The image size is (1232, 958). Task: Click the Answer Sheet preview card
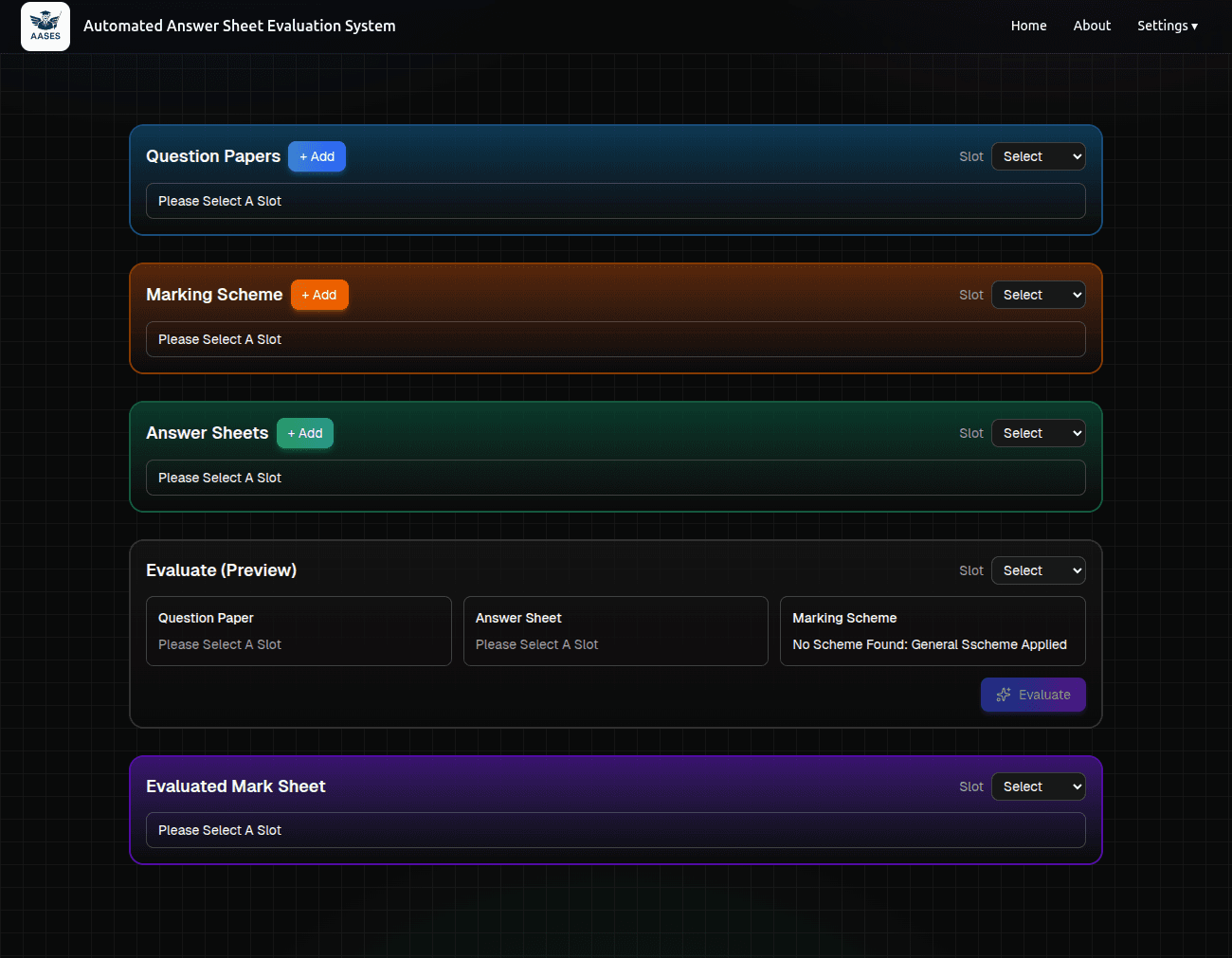tap(615, 631)
